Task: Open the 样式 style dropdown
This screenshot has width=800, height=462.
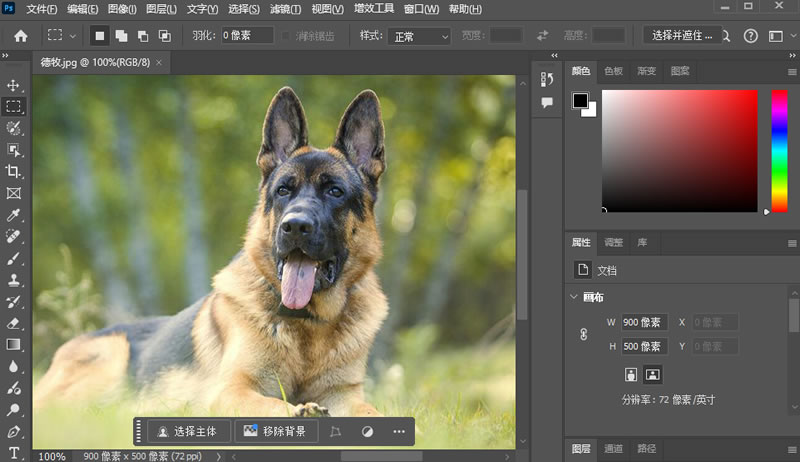Action: 420,36
